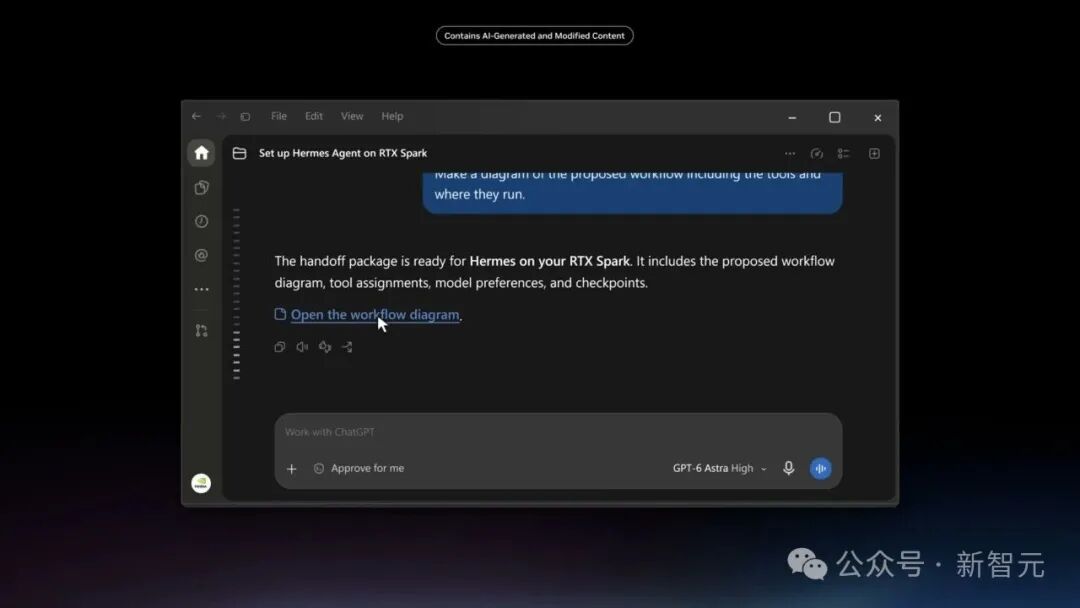Minimize the chat window
This screenshot has height=608, width=1080.
click(792, 118)
